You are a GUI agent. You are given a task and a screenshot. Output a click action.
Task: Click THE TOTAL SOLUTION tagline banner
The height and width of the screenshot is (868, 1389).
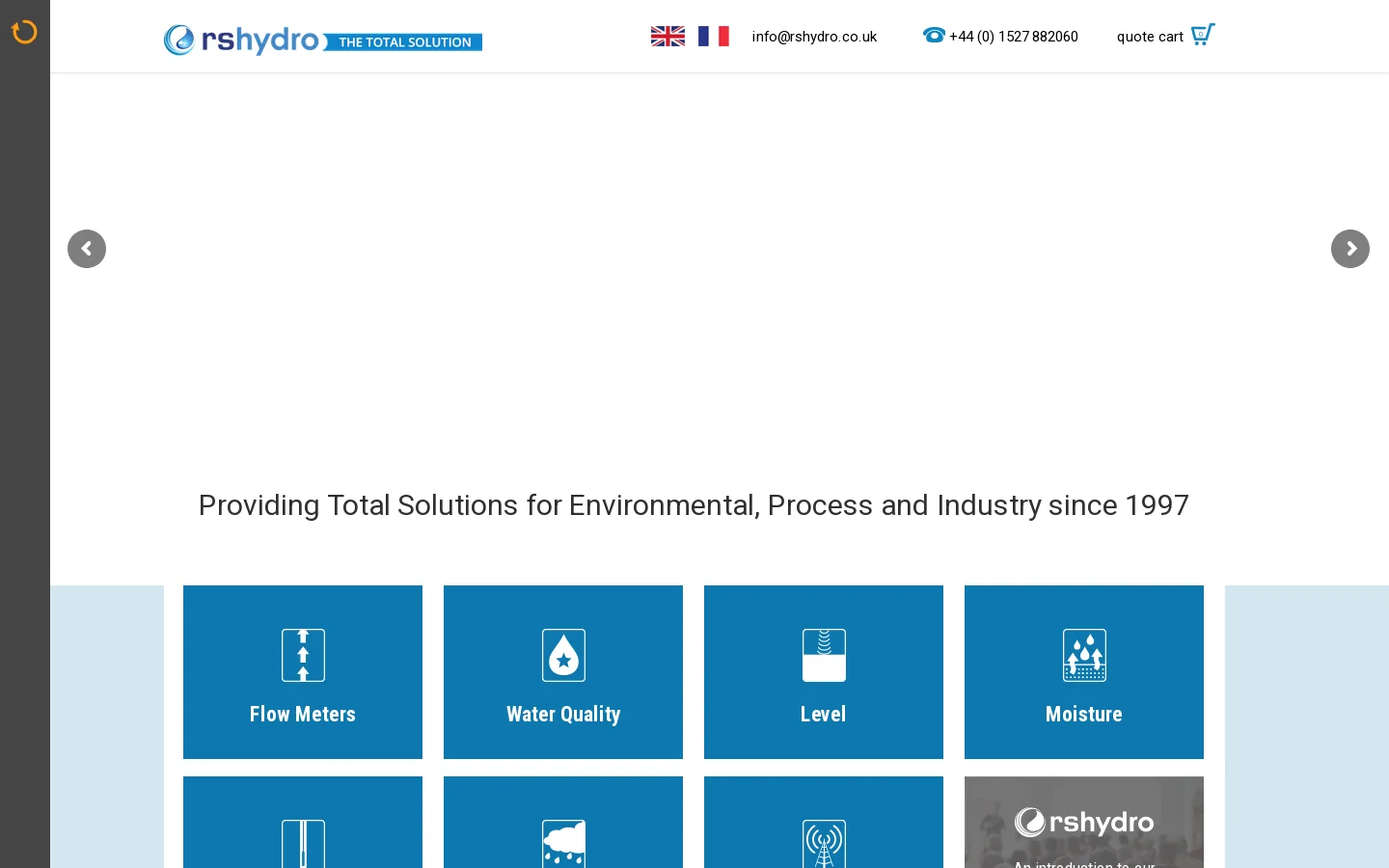403,42
